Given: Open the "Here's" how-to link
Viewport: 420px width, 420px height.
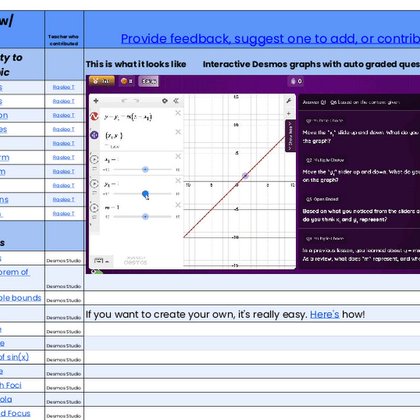Looking at the screenshot, I should coord(325,314).
